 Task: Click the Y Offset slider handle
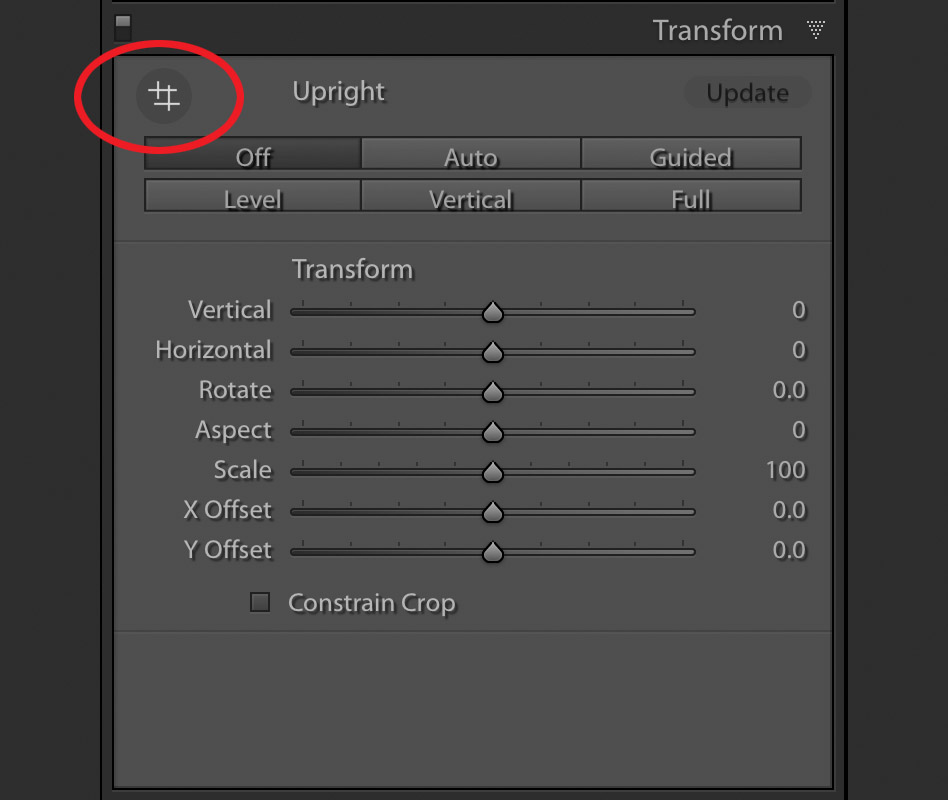click(x=492, y=553)
